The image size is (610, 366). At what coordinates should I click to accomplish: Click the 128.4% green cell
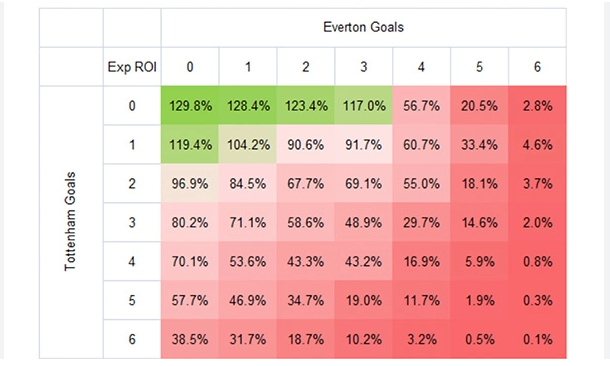248,105
